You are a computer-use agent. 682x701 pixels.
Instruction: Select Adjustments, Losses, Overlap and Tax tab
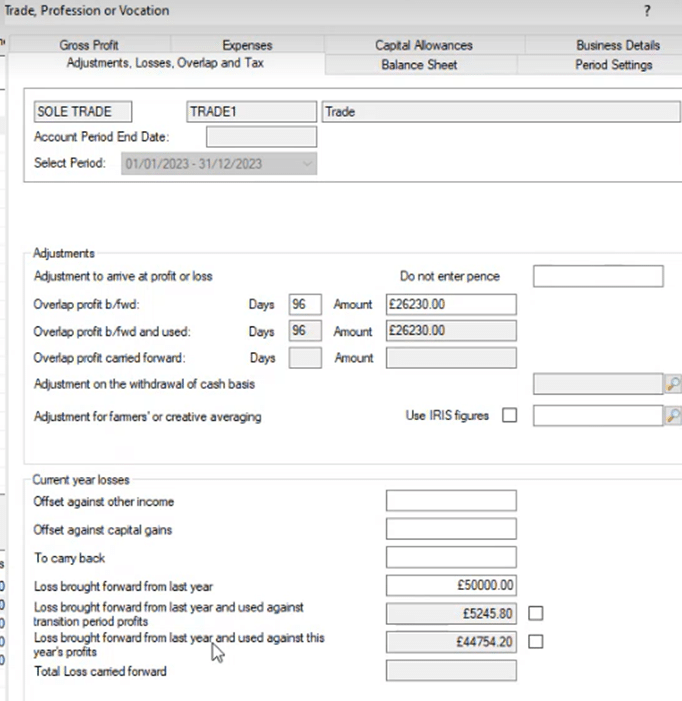165,63
